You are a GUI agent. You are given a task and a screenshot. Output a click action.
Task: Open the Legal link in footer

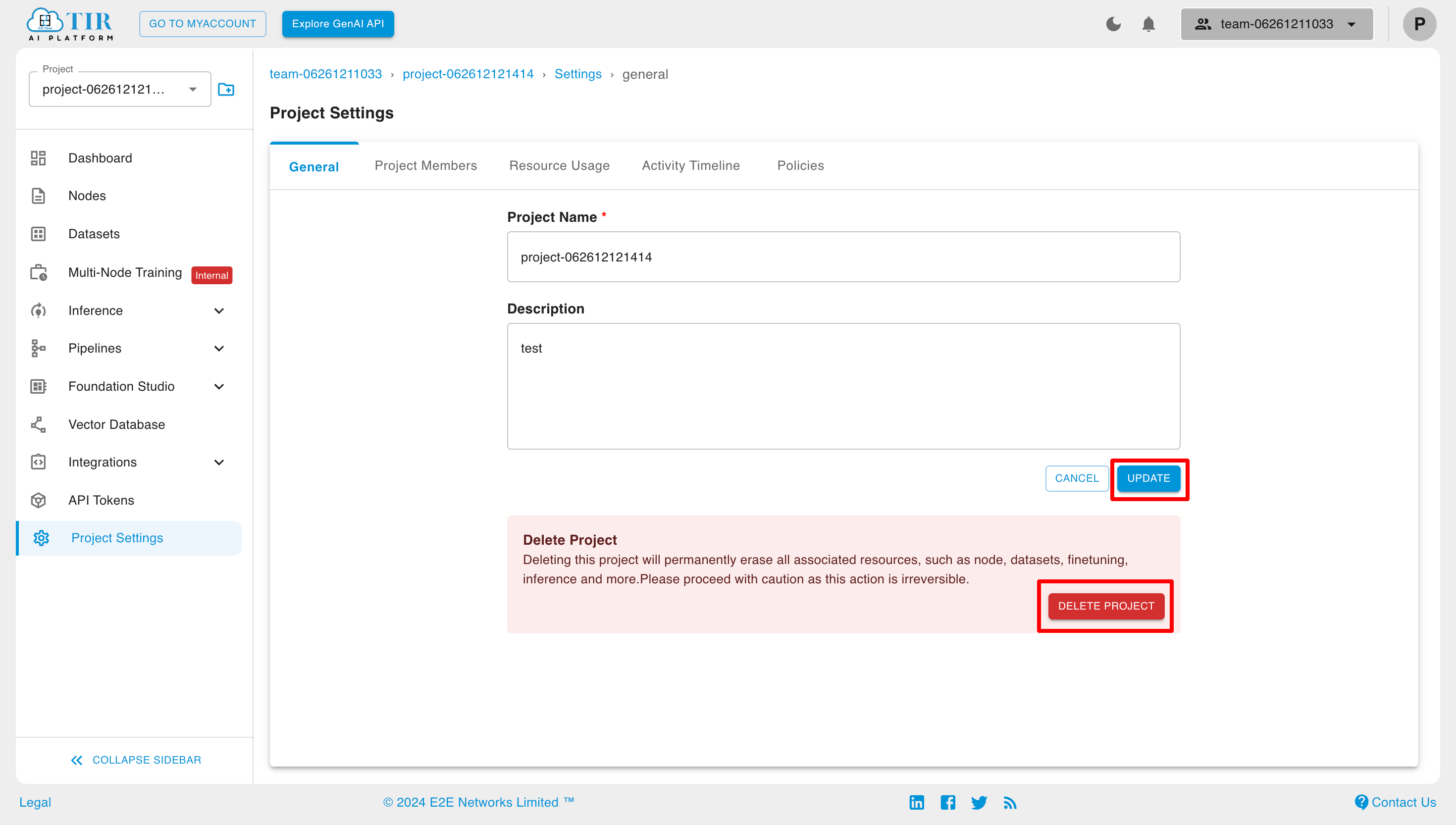point(35,802)
